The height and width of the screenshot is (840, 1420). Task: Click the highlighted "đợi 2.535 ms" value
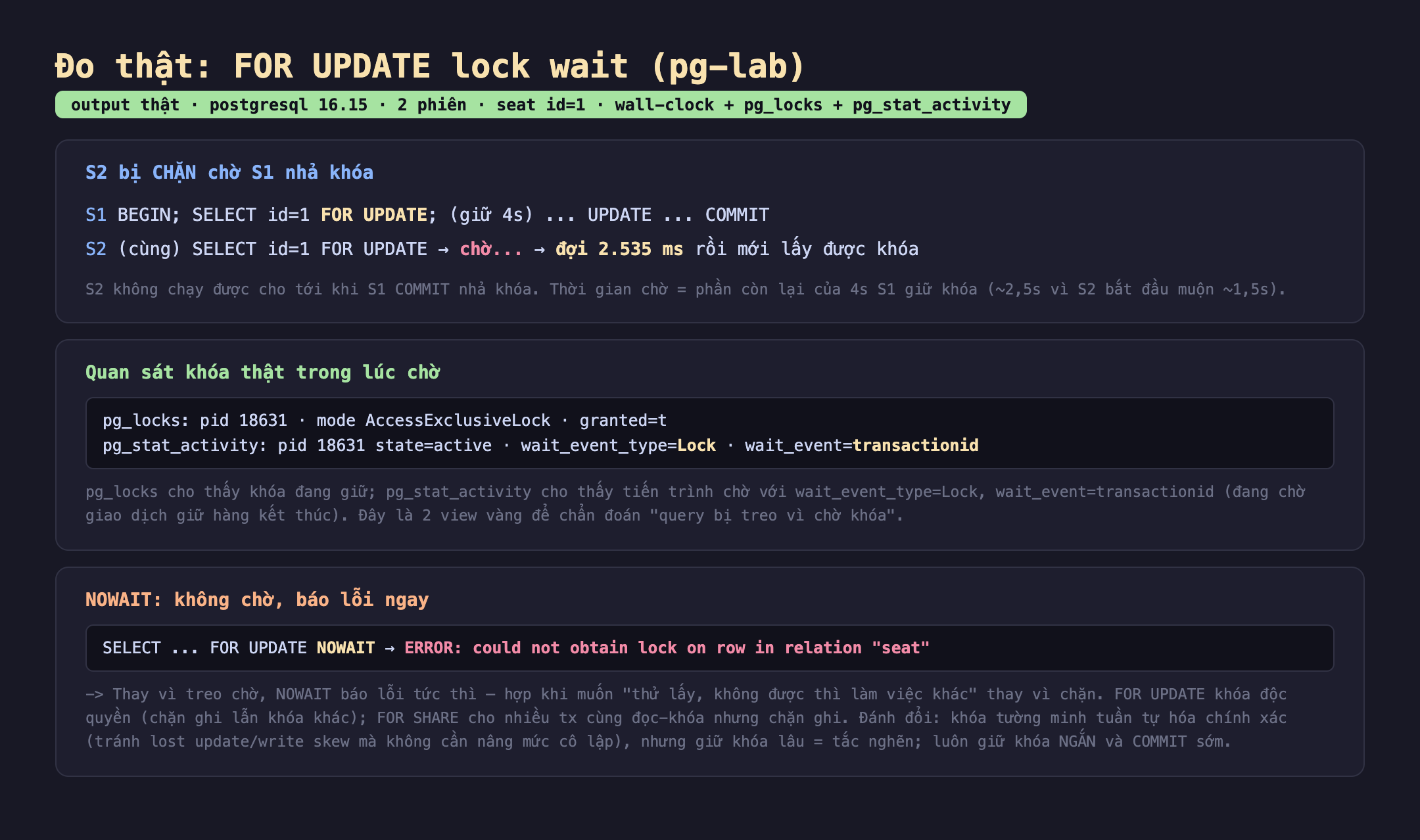(619, 249)
